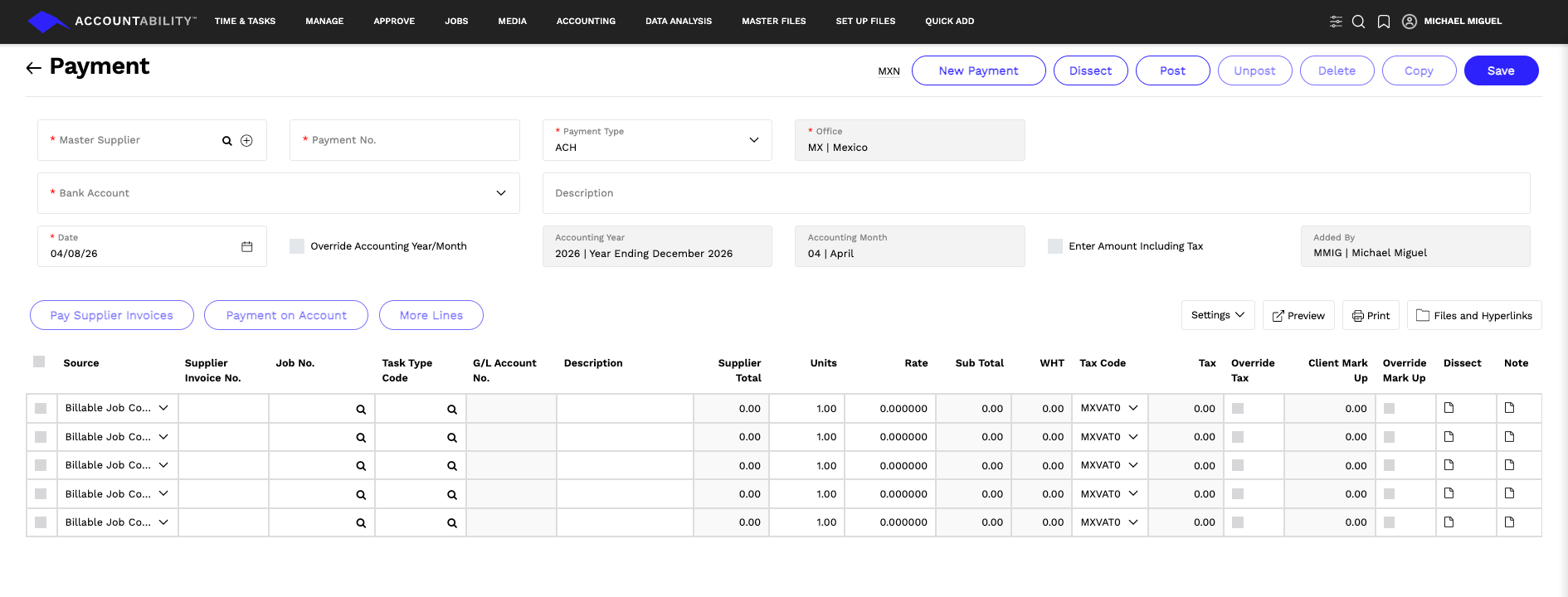The image size is (1568, 597).
Task: Open the first row Note document icon
Action: pyautogui.click(x=1509, y=408)
